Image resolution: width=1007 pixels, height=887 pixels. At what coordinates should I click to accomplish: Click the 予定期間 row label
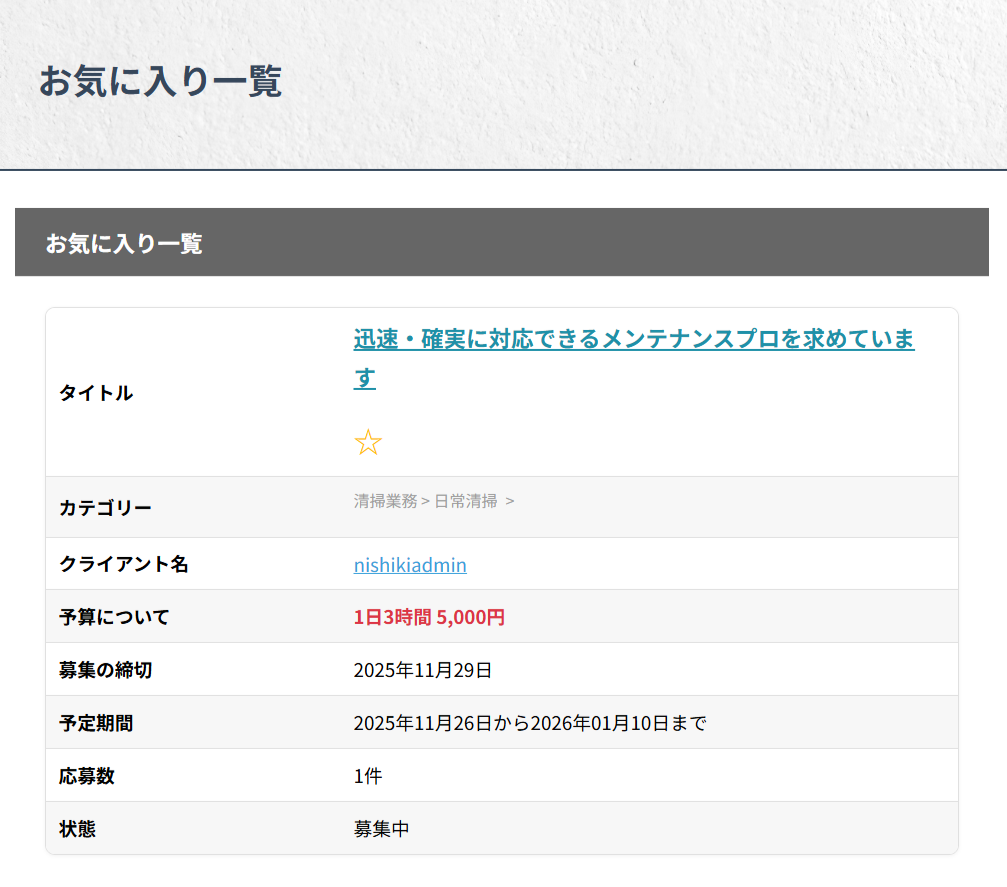click(96, 723)
